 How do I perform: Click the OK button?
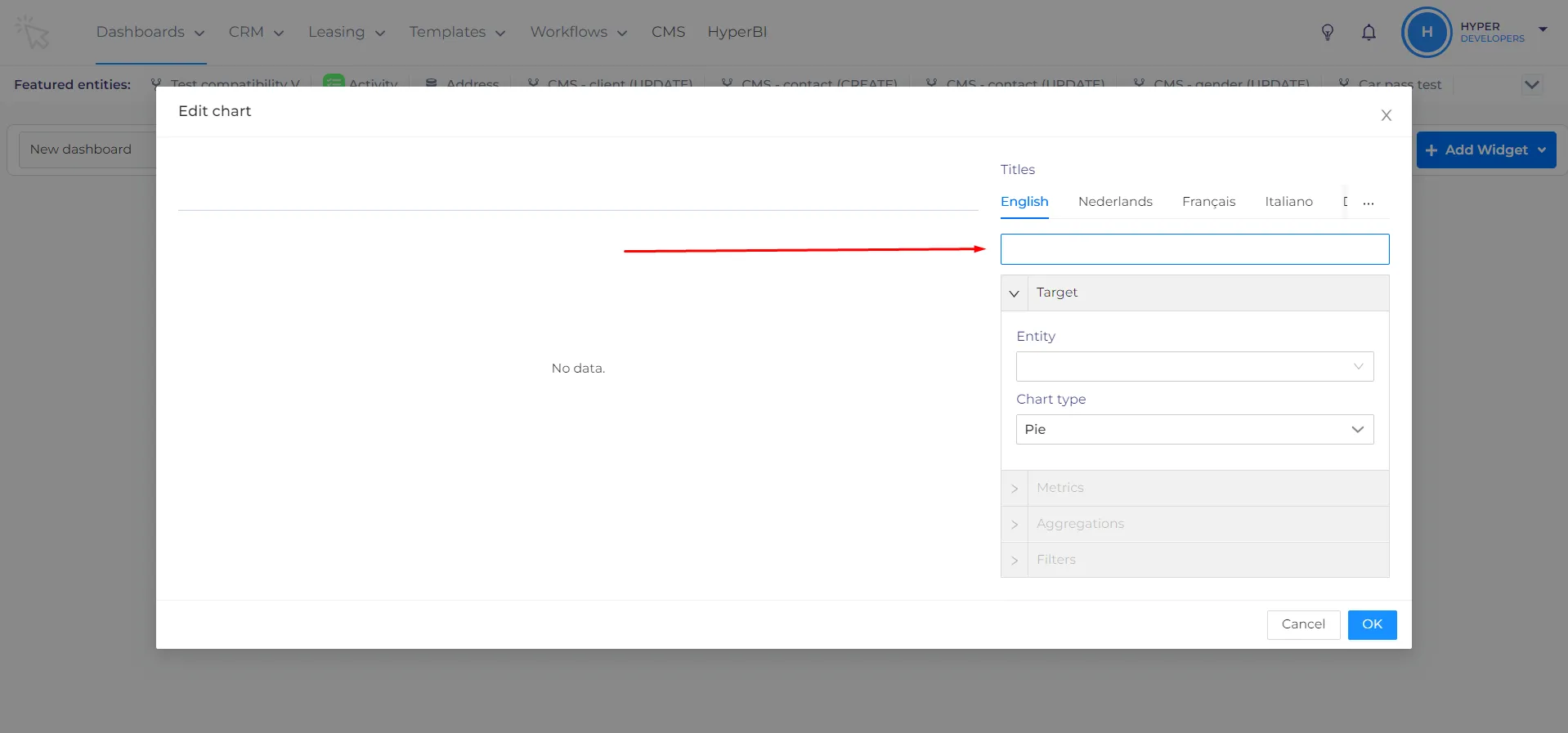1372,624
